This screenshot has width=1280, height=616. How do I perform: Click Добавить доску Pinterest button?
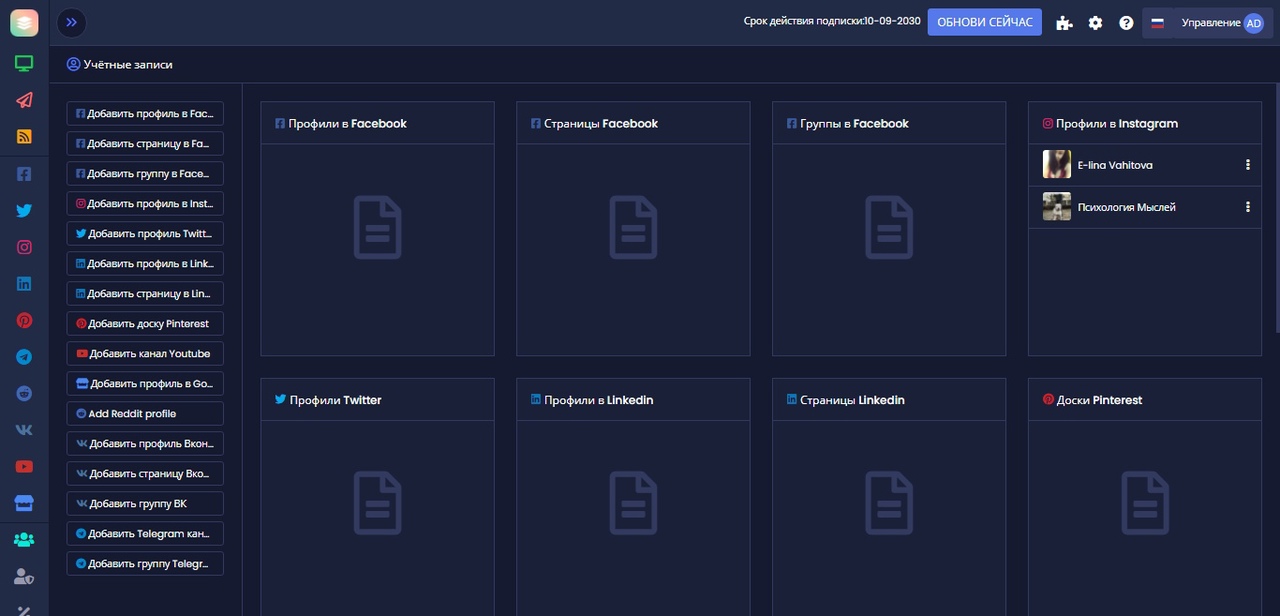coord(145,324)
